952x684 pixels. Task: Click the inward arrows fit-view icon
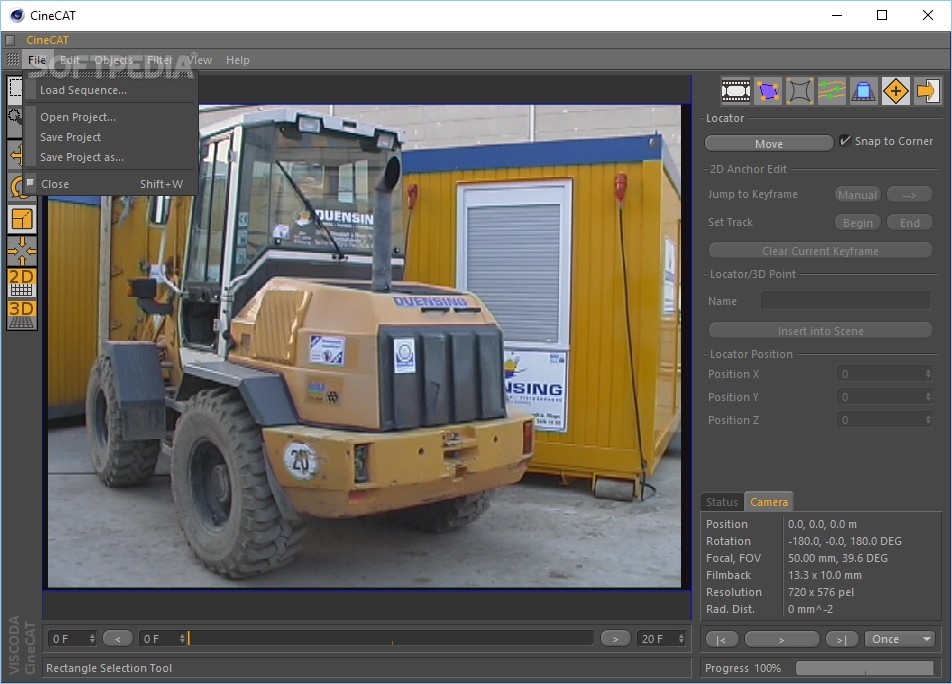(x=22, y=250)
